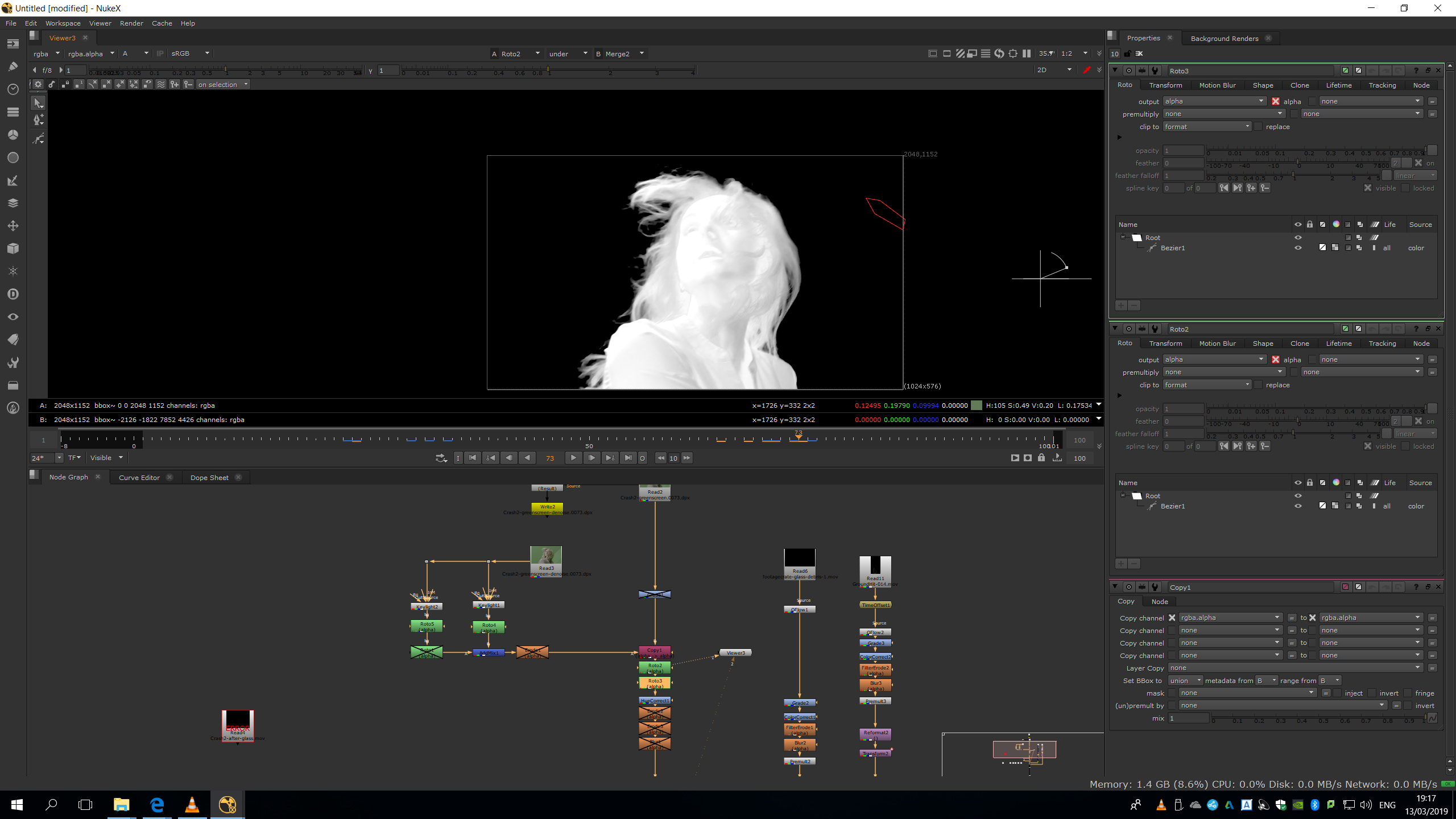Click the current frame number field

[549, 458]
